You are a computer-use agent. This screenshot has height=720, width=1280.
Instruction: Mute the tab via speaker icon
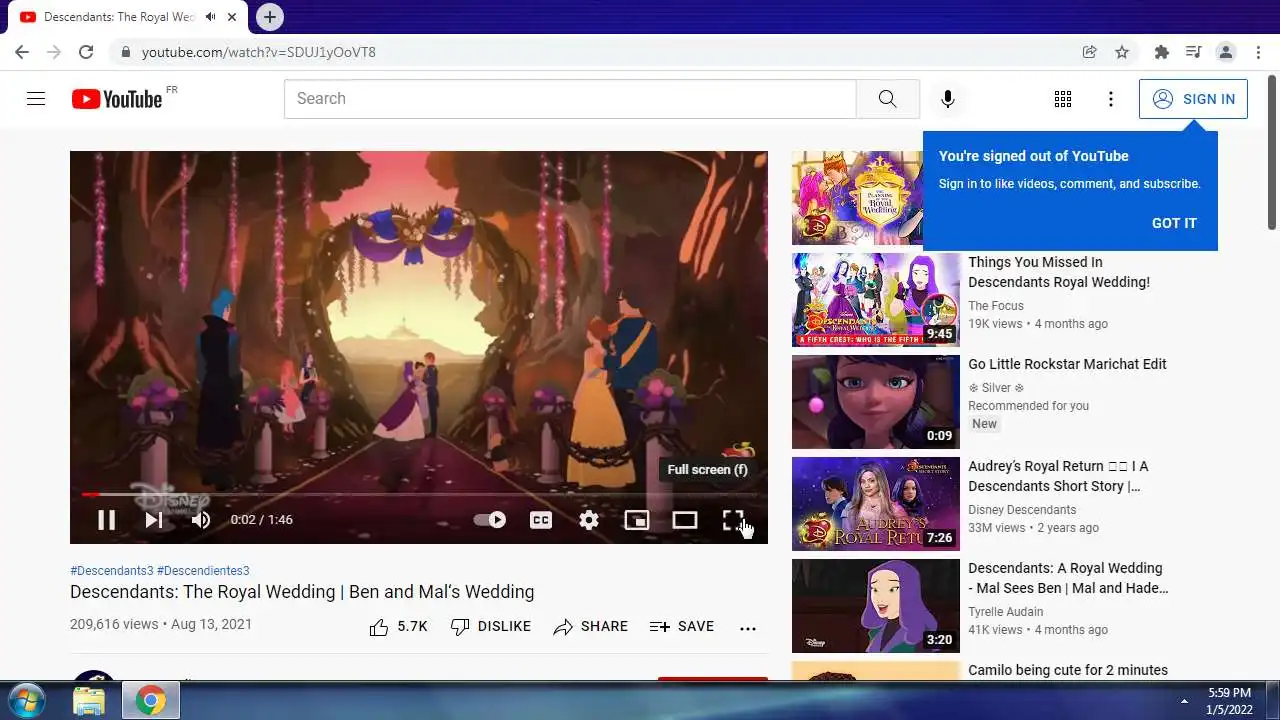click(x=210, y=17)
